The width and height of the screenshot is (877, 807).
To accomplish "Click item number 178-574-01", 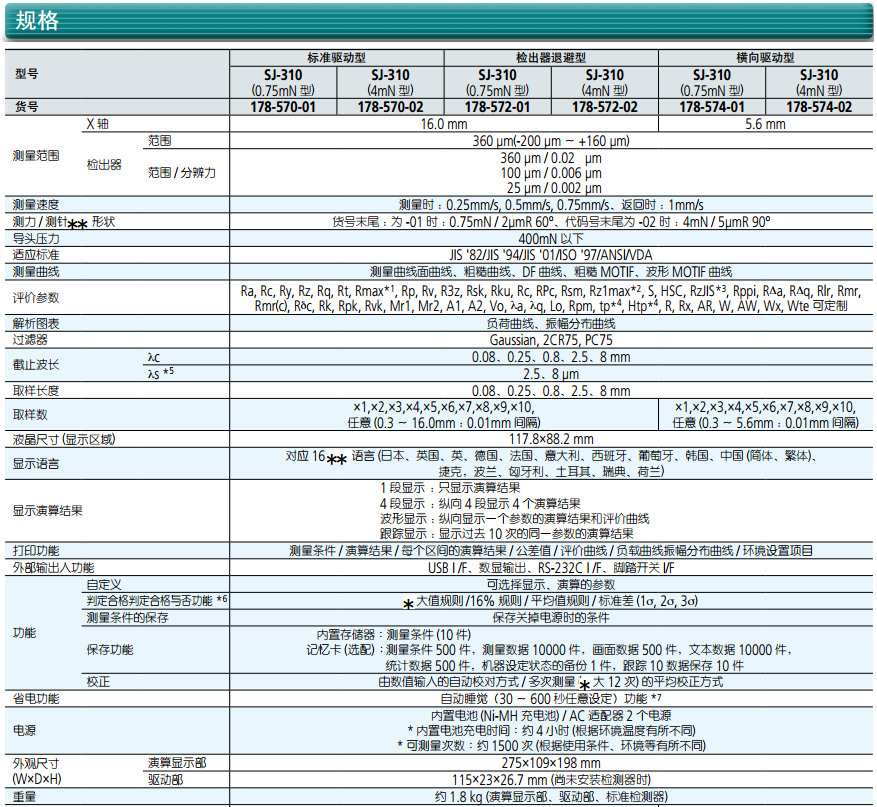I will [x=711, y=107].
